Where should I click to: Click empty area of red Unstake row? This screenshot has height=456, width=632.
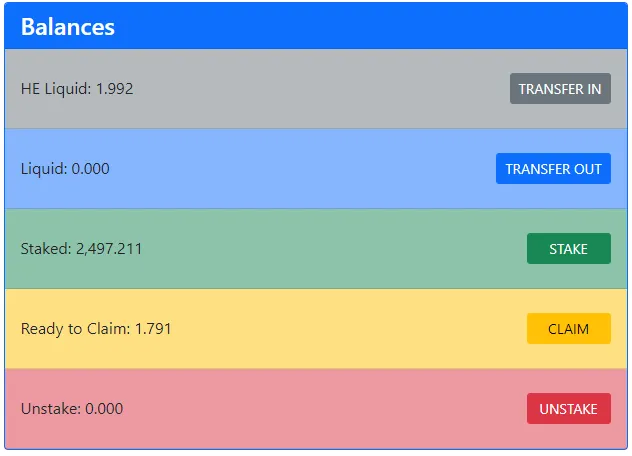320,409
